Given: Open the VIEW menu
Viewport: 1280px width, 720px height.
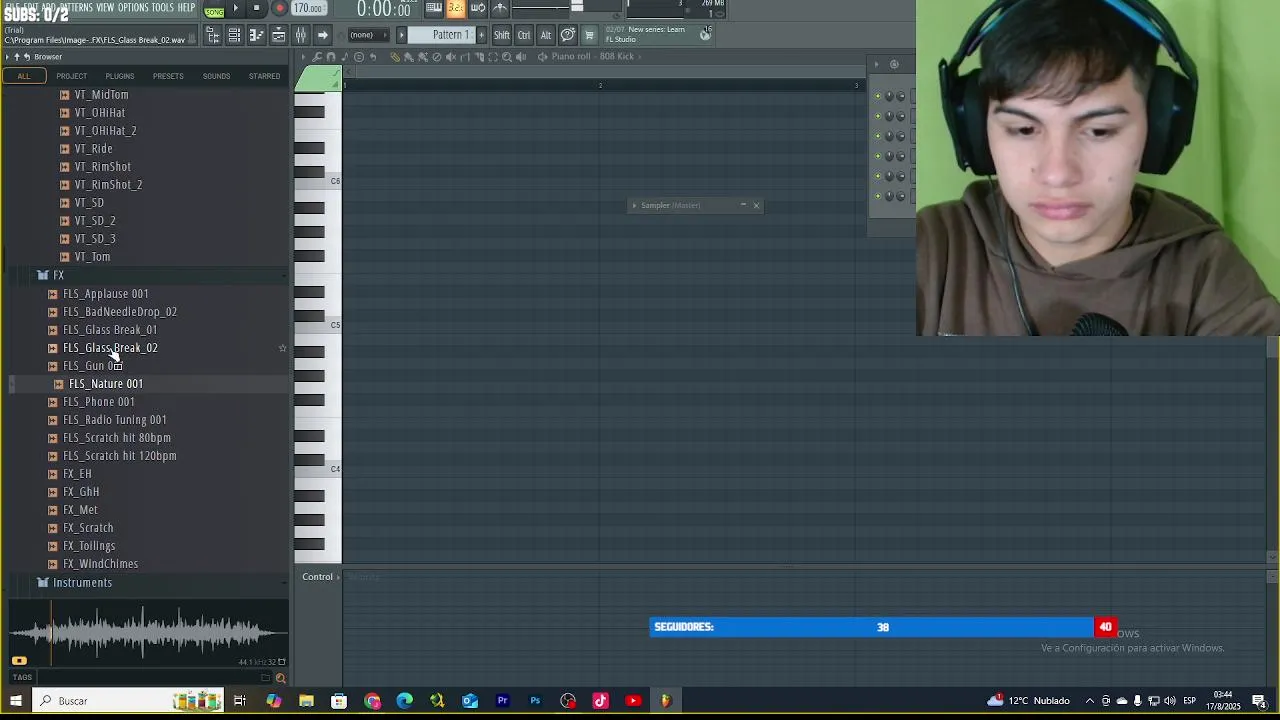Looking at the screenshot, I should coord(105,7).
